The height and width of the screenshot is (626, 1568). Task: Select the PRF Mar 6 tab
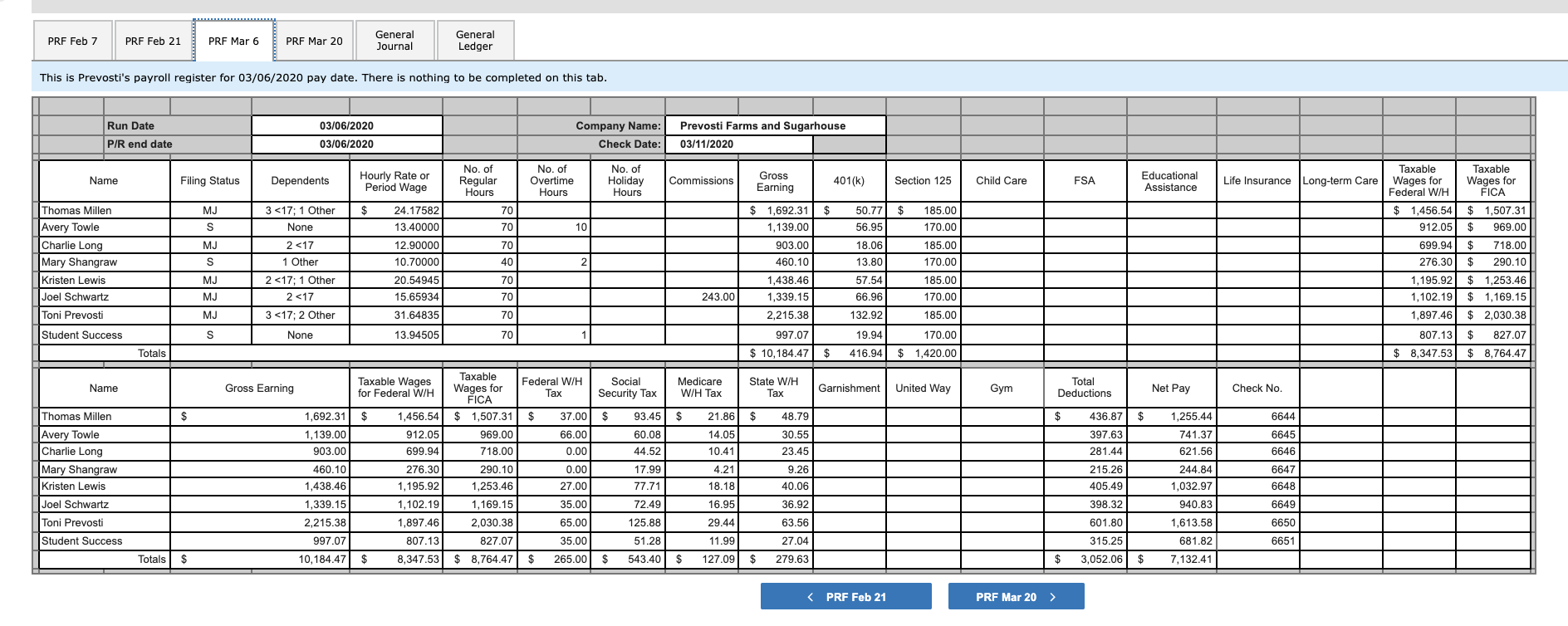(x=233, y=41)
